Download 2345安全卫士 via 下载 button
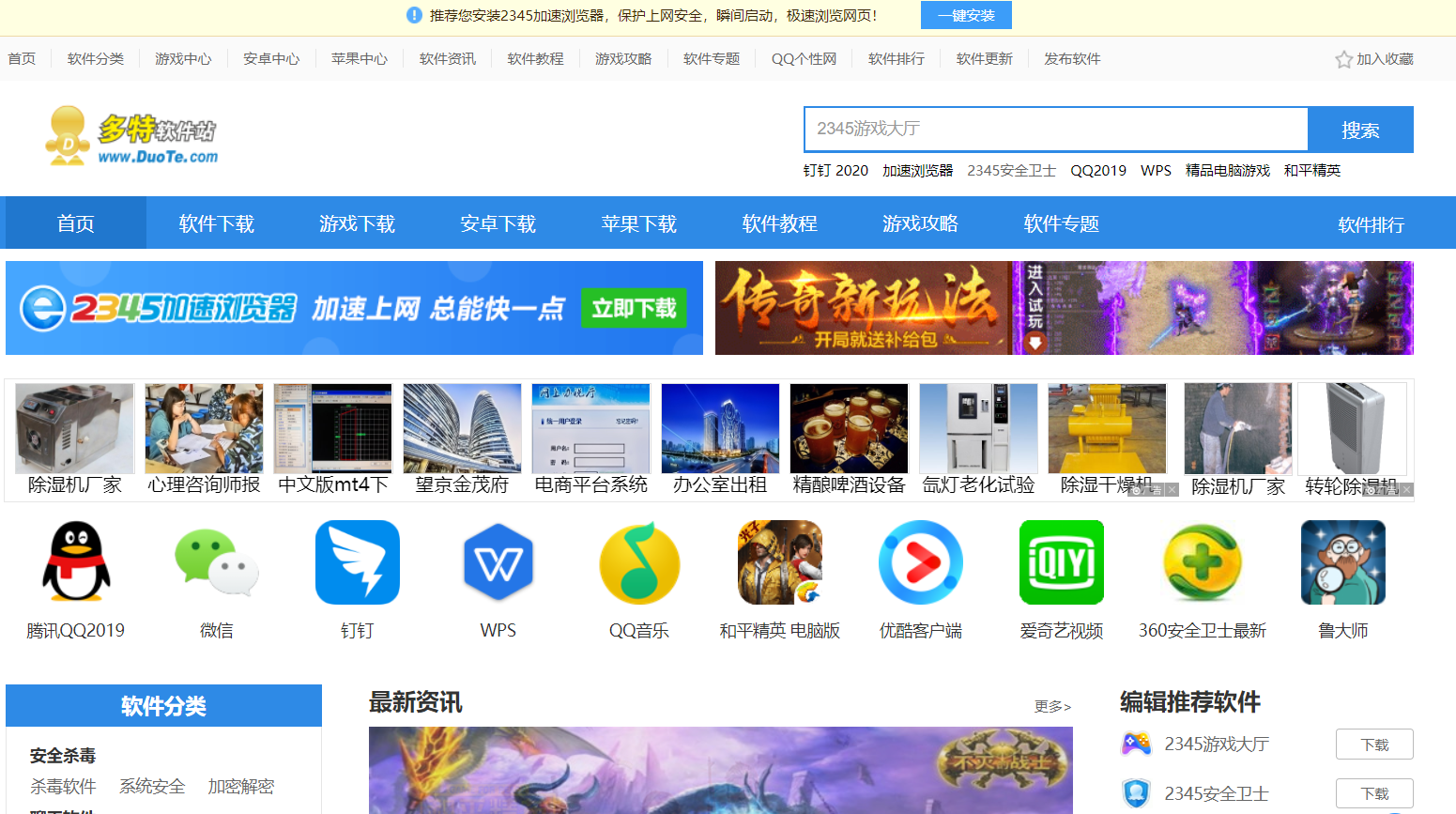 point(1374,794)
